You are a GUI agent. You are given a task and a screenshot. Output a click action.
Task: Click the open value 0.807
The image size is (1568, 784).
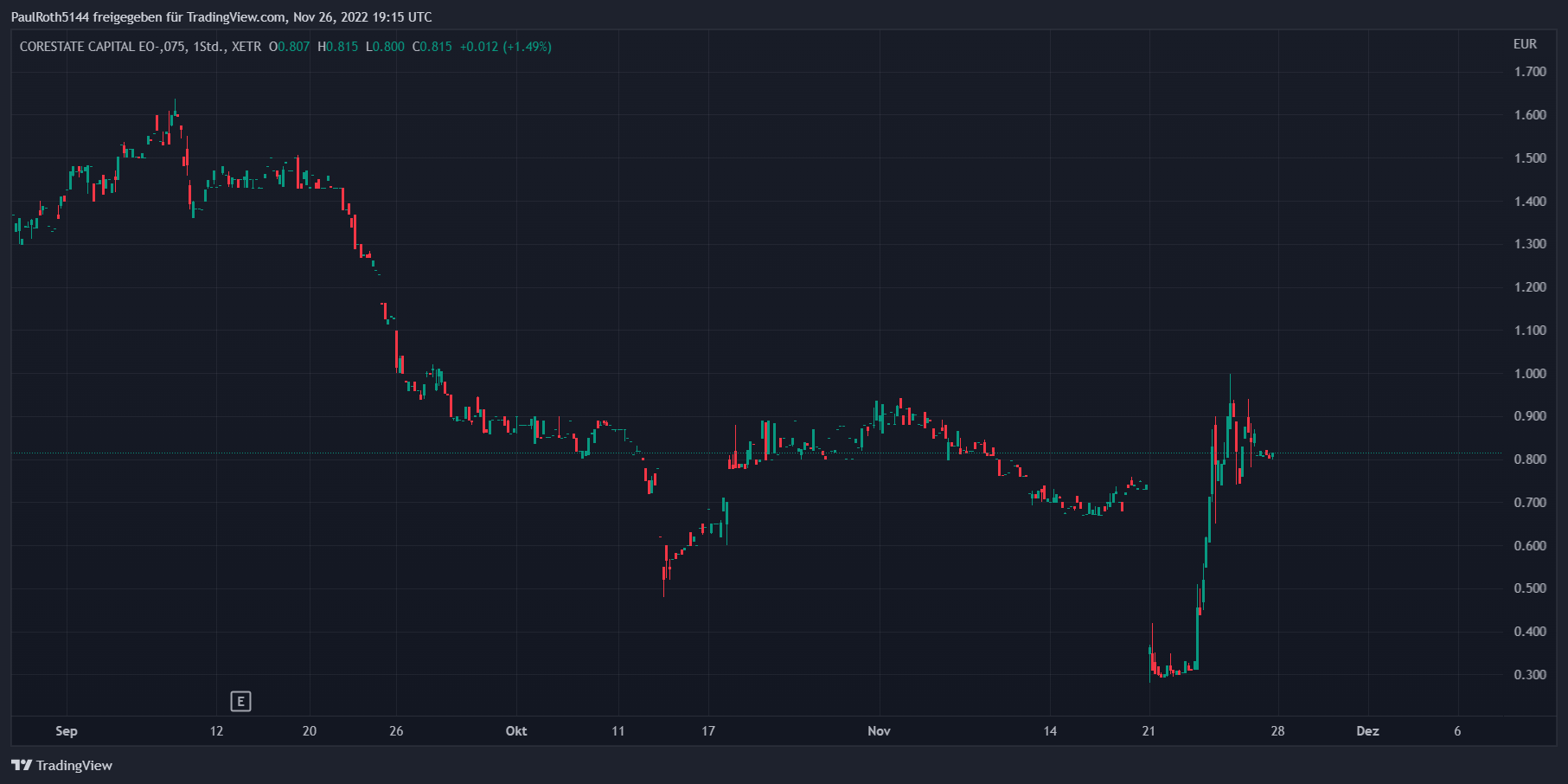click(293, 47)
